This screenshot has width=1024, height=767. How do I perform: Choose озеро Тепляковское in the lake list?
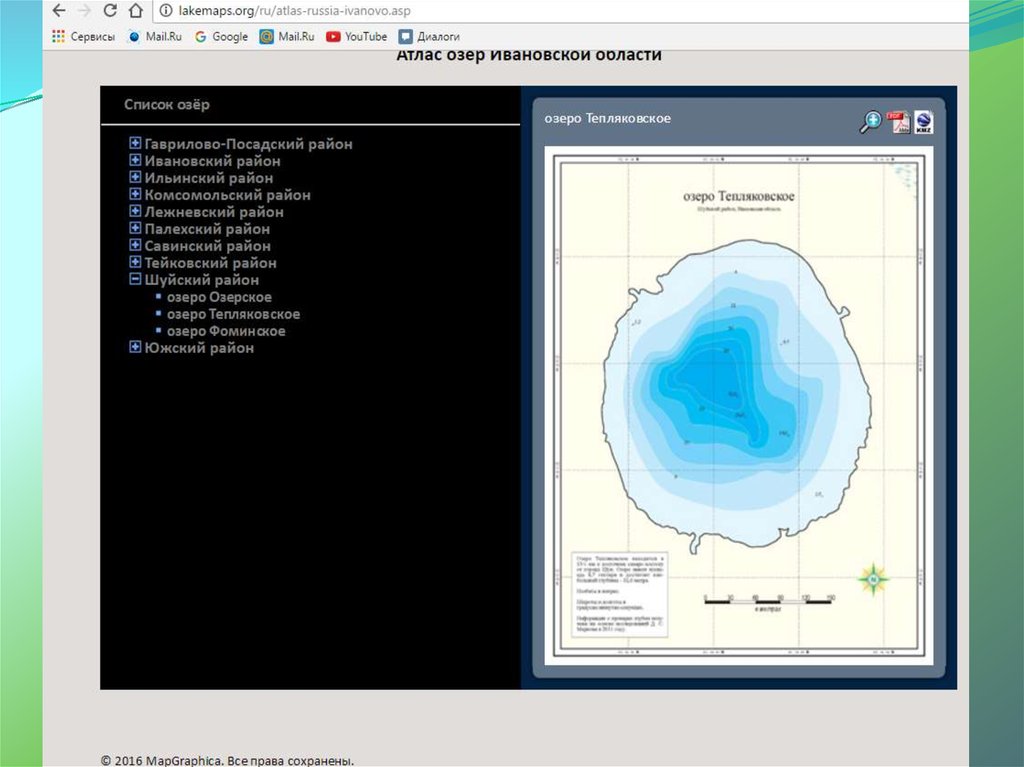tap(233, 314)
